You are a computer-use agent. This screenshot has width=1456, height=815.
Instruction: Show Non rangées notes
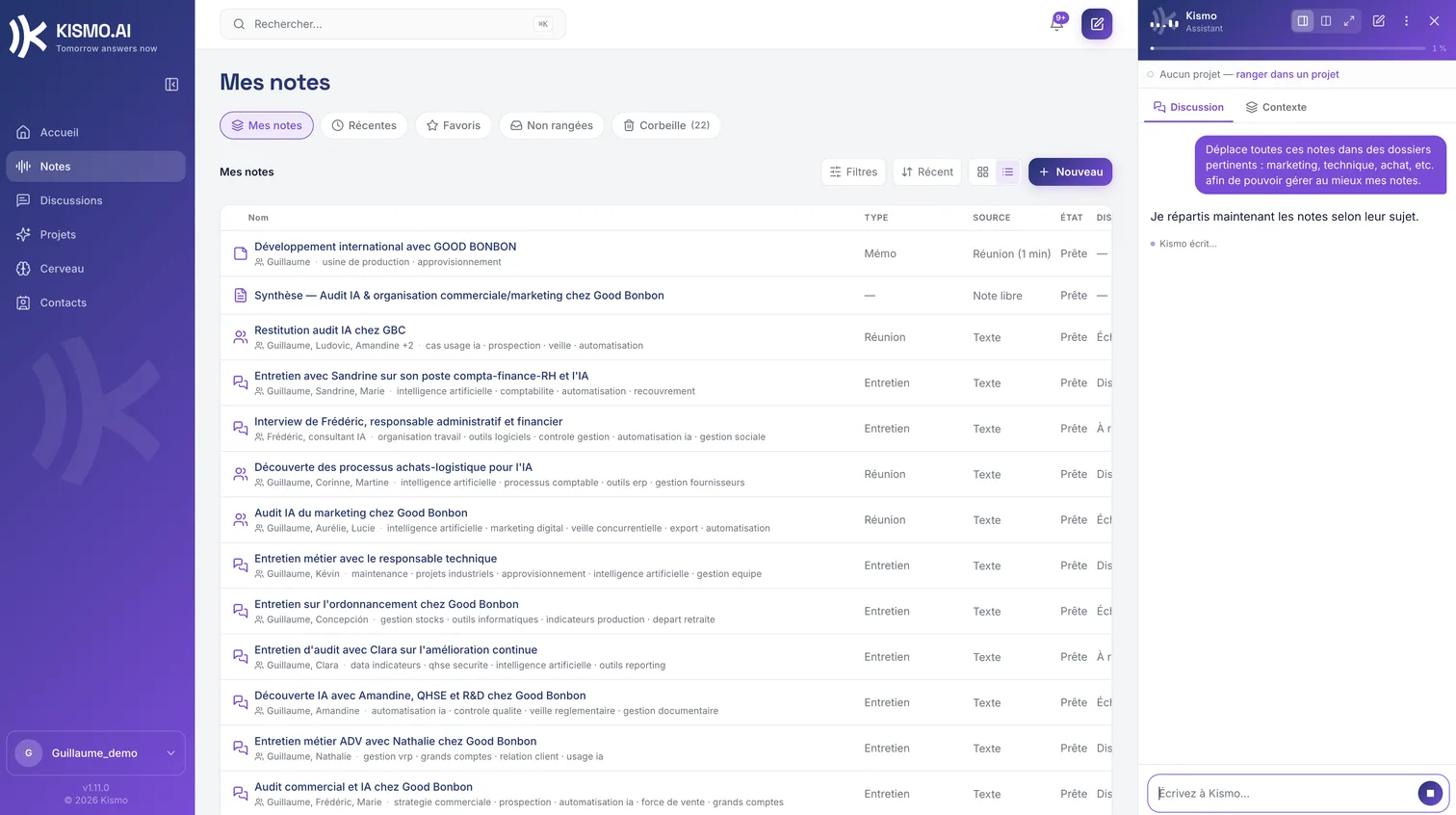pos(552,125)
